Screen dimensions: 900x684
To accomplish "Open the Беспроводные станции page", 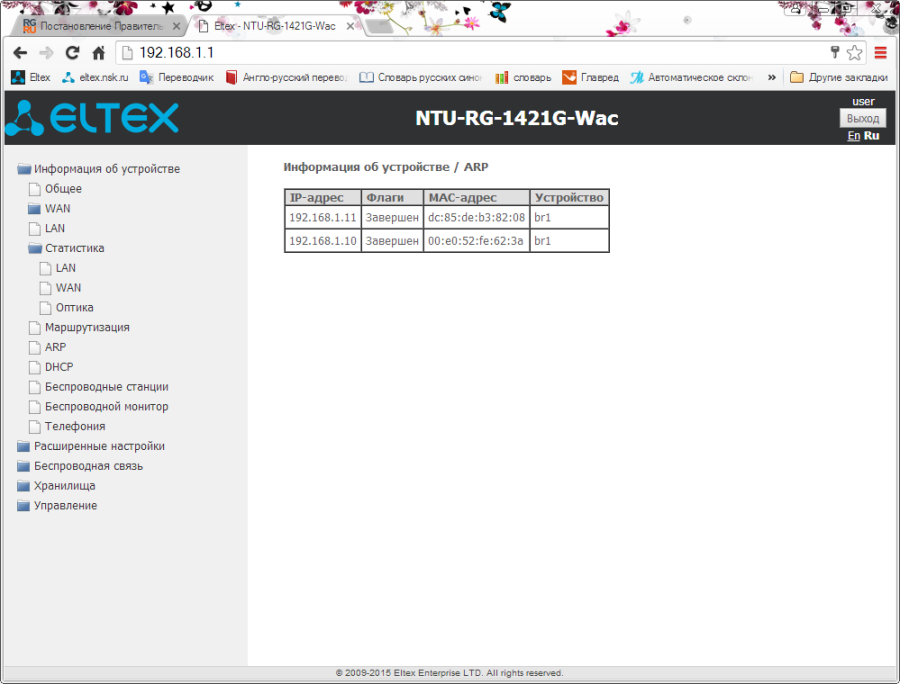I will click(99, 387).
